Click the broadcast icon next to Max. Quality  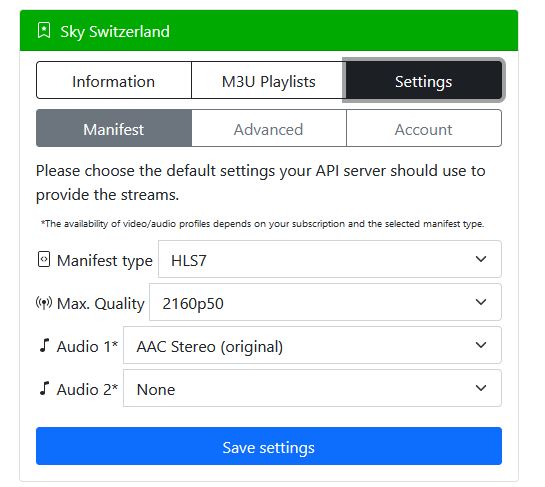44,303
